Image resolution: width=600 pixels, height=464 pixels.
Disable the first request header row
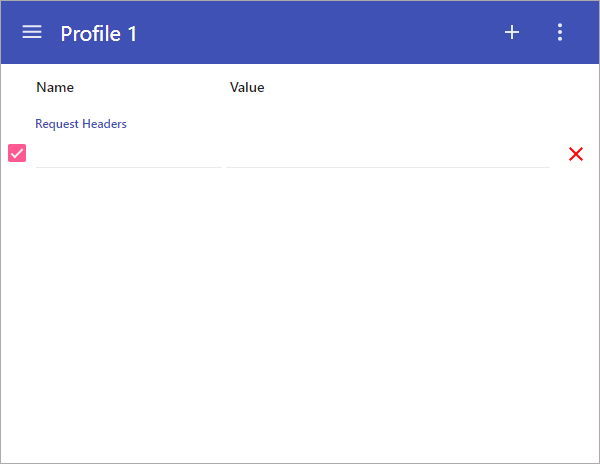(x=17, y=153)
